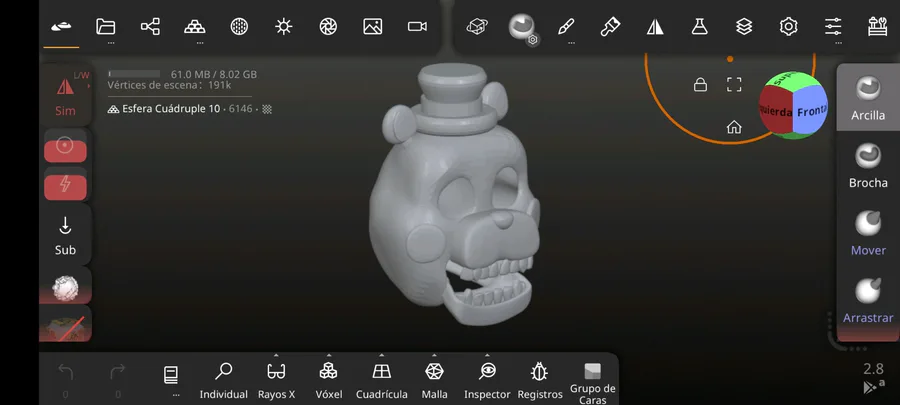
Task: Expand arrow above Malla
Action: coord(435,355)
